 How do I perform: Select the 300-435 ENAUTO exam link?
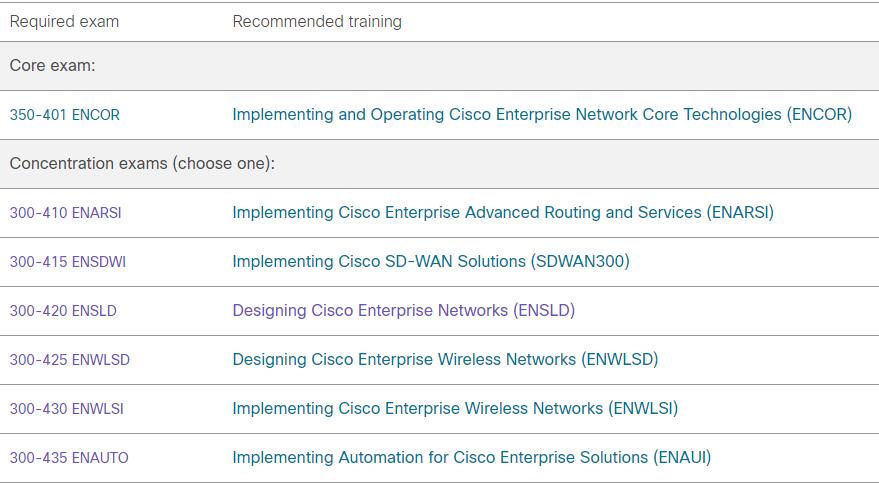tap(69, 458)
